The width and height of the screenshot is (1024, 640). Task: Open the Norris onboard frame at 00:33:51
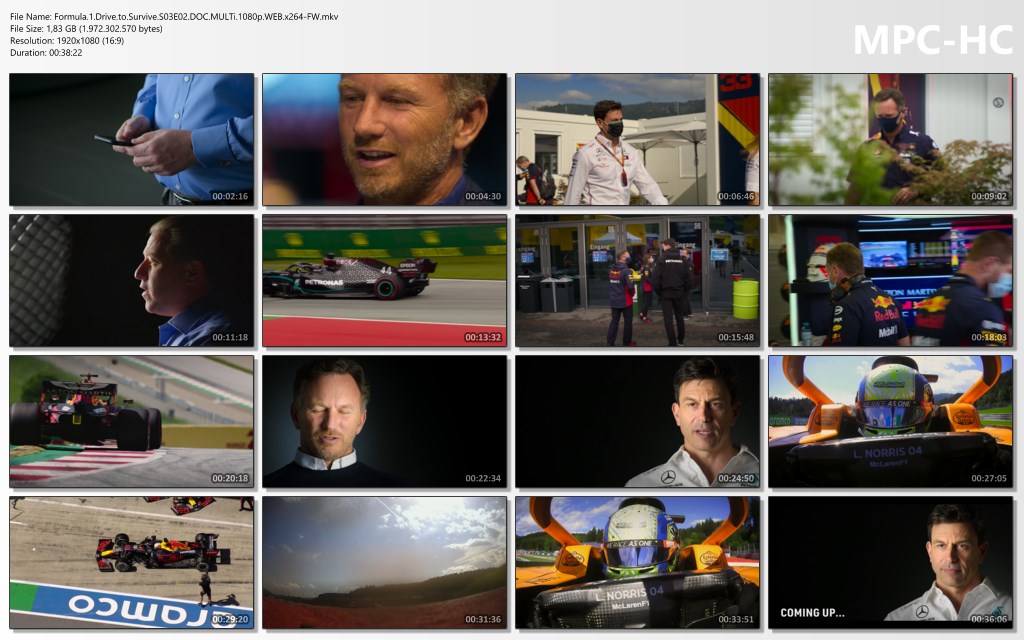(x=637, y=562)
